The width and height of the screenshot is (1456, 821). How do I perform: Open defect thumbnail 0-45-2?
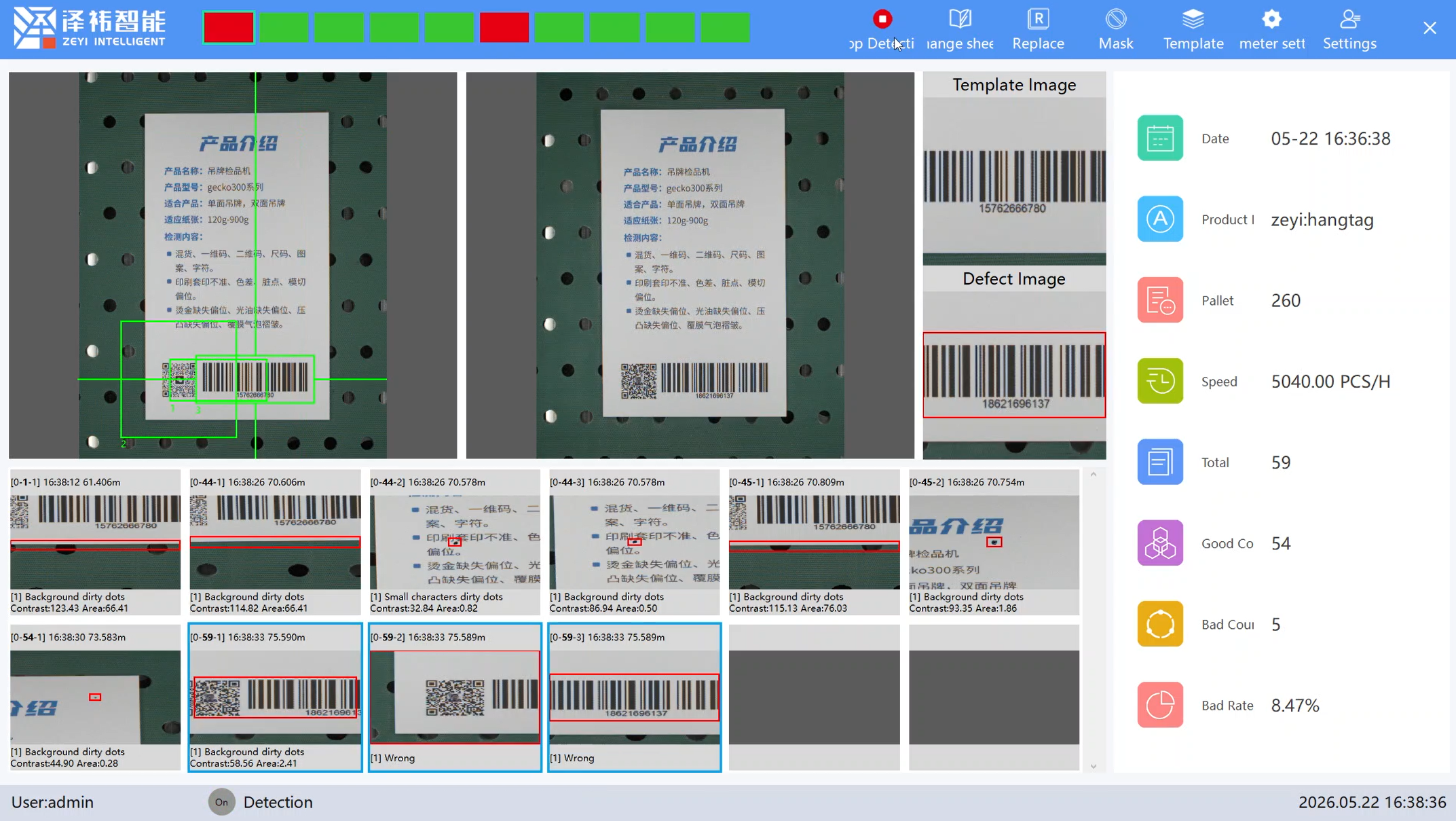(x=994, y=542)
